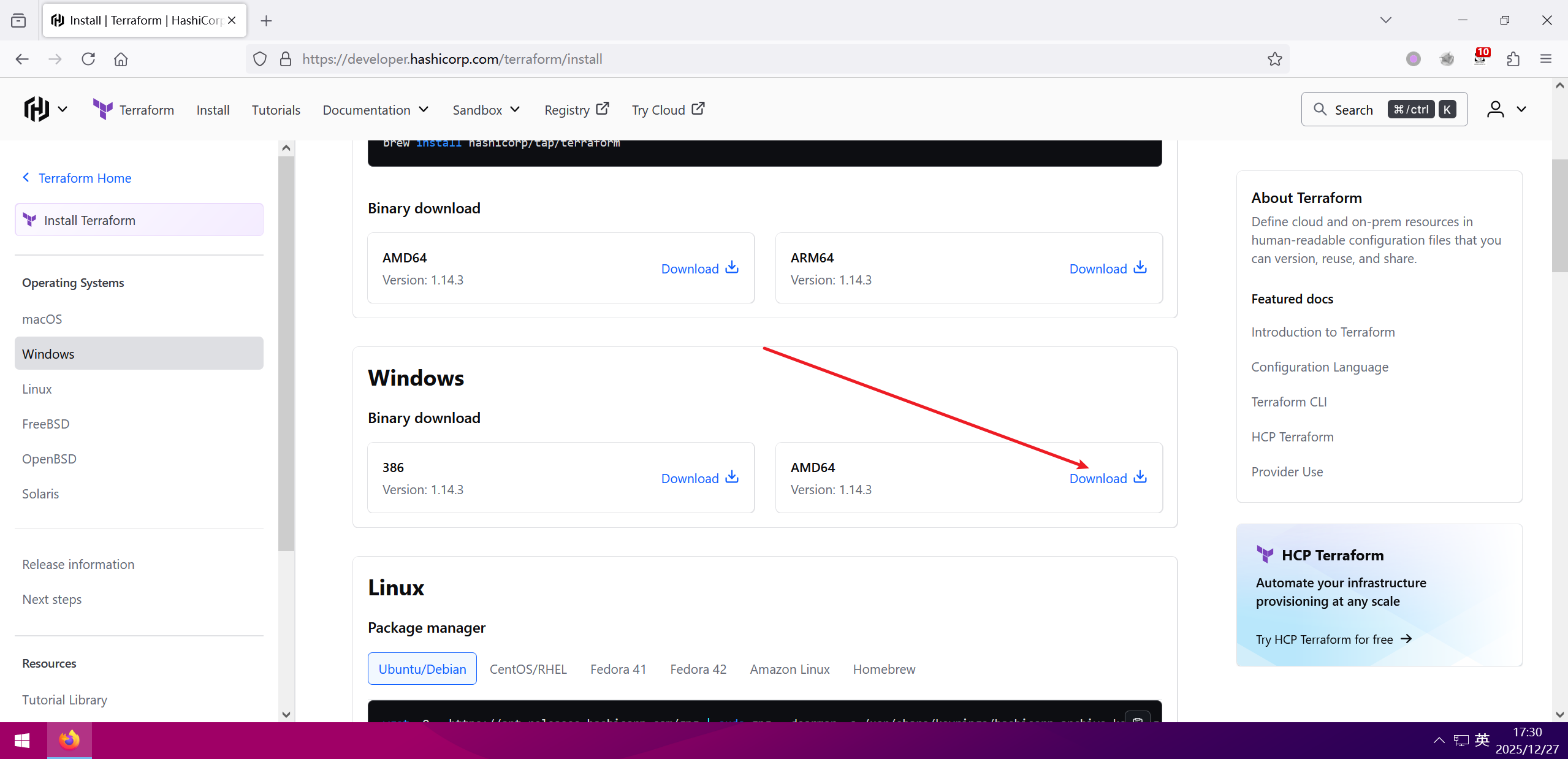
Task: Download the Windows 386 binary
Action: 699,478
